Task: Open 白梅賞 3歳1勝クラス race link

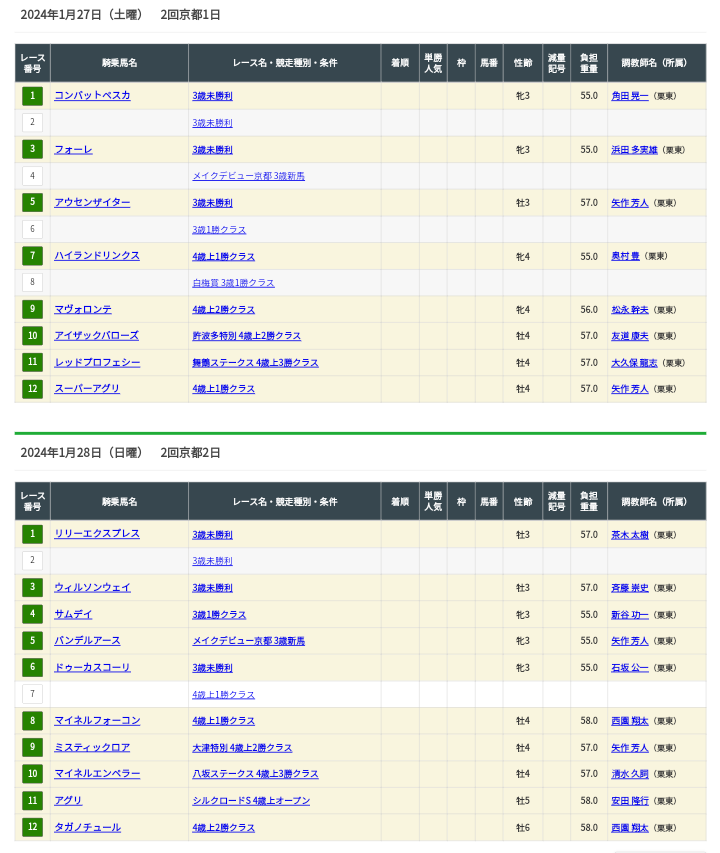Action: (x=233, y=283)
